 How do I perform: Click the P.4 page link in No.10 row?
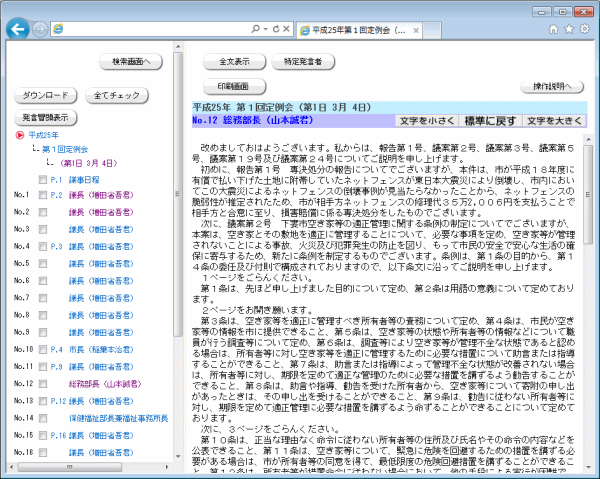click(x=57, y=350)
